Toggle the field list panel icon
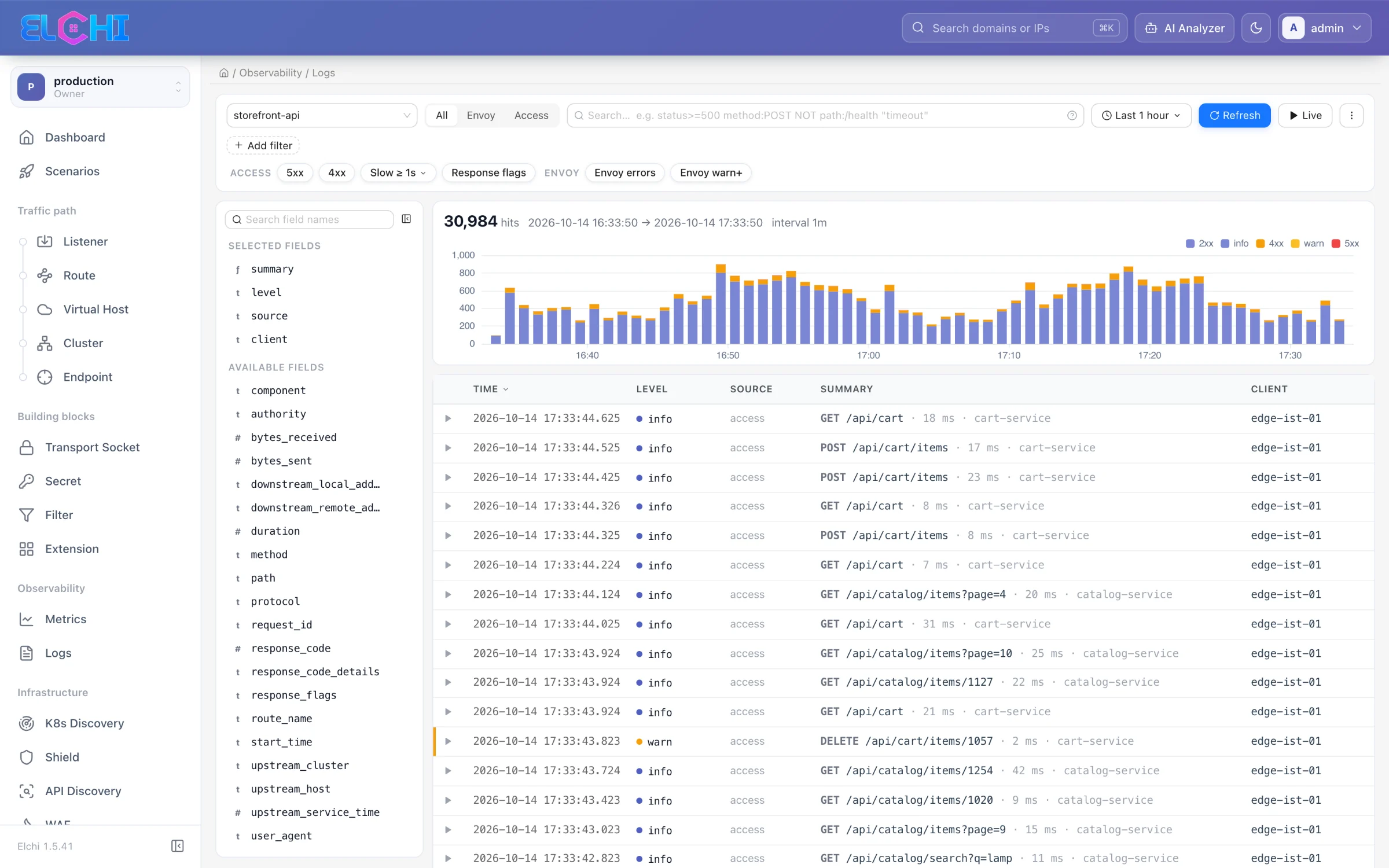1389x868 pixels. click(x=406, y=219)
